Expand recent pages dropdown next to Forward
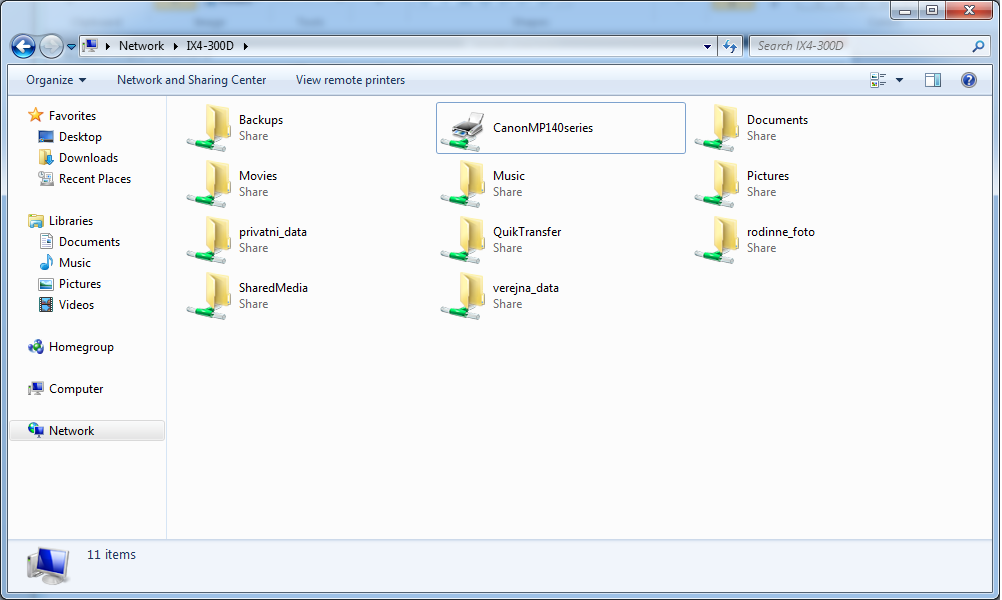The image size is (1002, 600). click(72, 47)
